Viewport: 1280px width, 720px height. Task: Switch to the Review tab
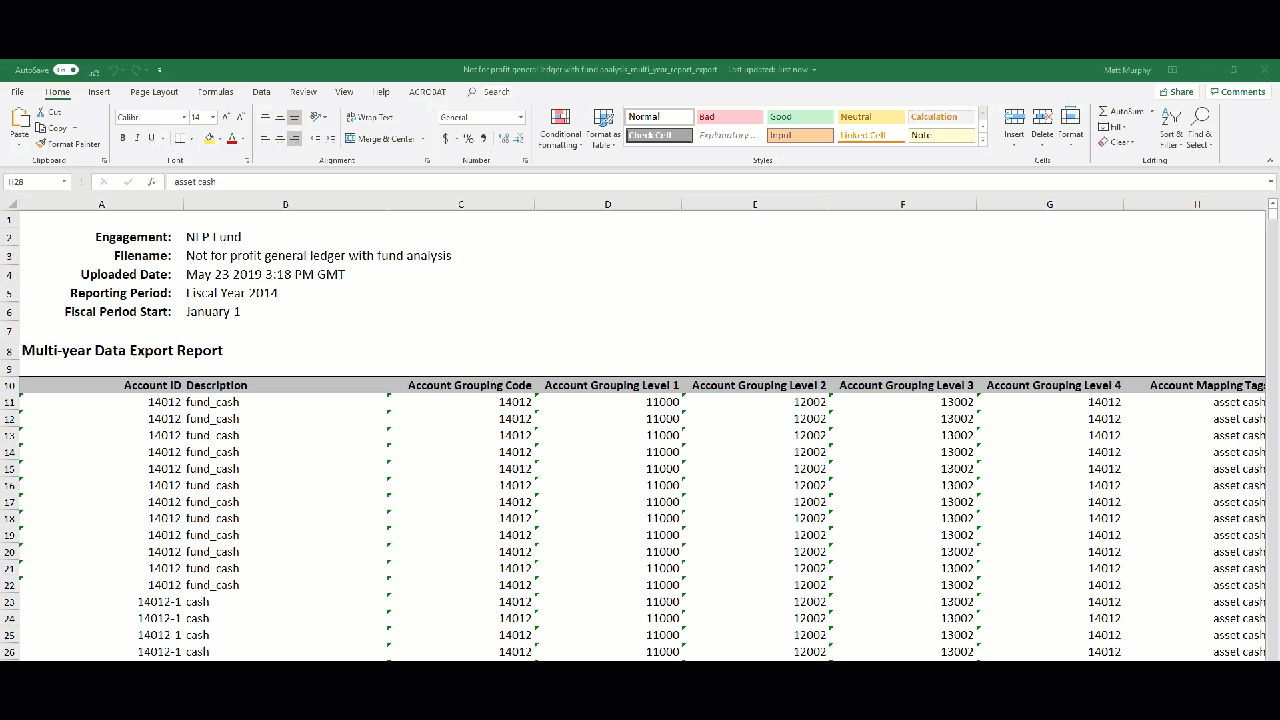point(303,92)
